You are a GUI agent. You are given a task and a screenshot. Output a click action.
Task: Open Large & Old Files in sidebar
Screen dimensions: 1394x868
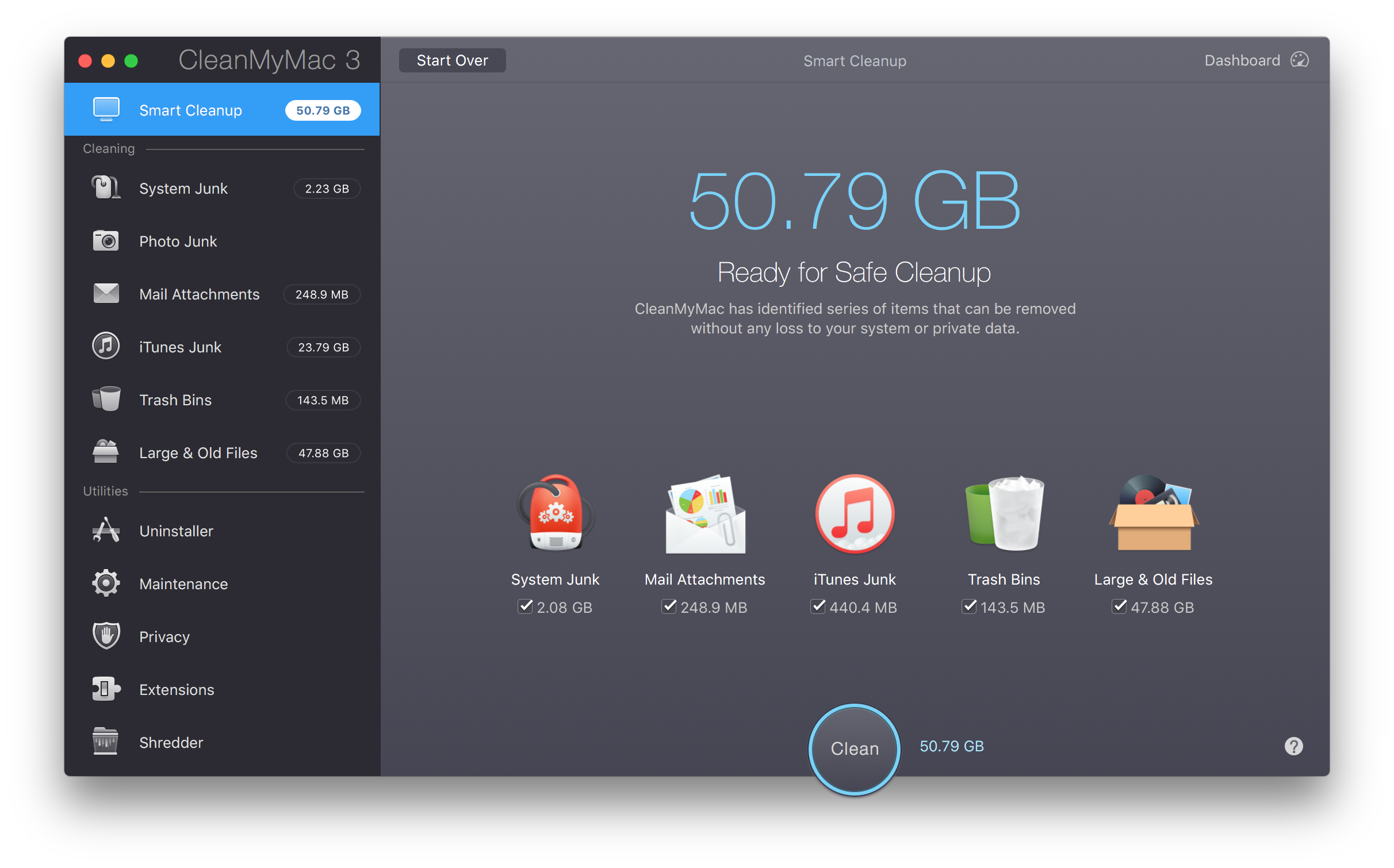222,452
